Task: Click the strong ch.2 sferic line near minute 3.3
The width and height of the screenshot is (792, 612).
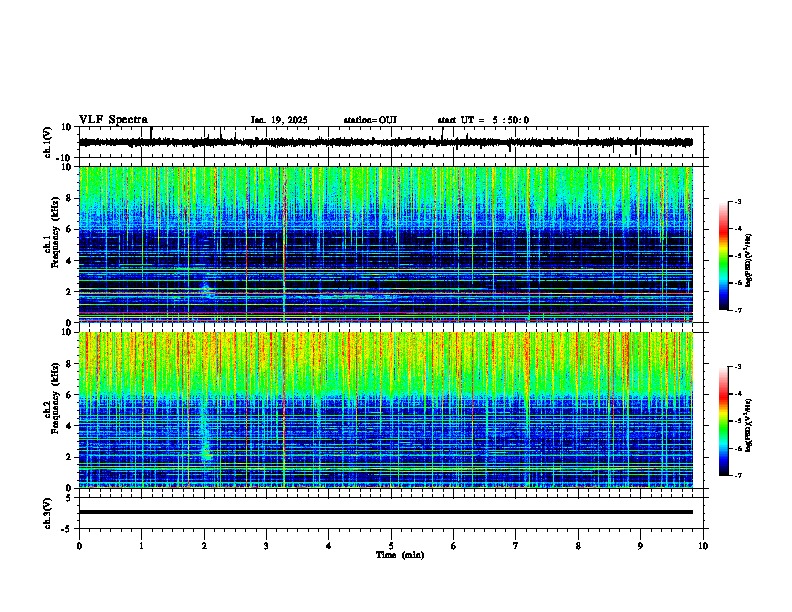Action: click(284, 410)
